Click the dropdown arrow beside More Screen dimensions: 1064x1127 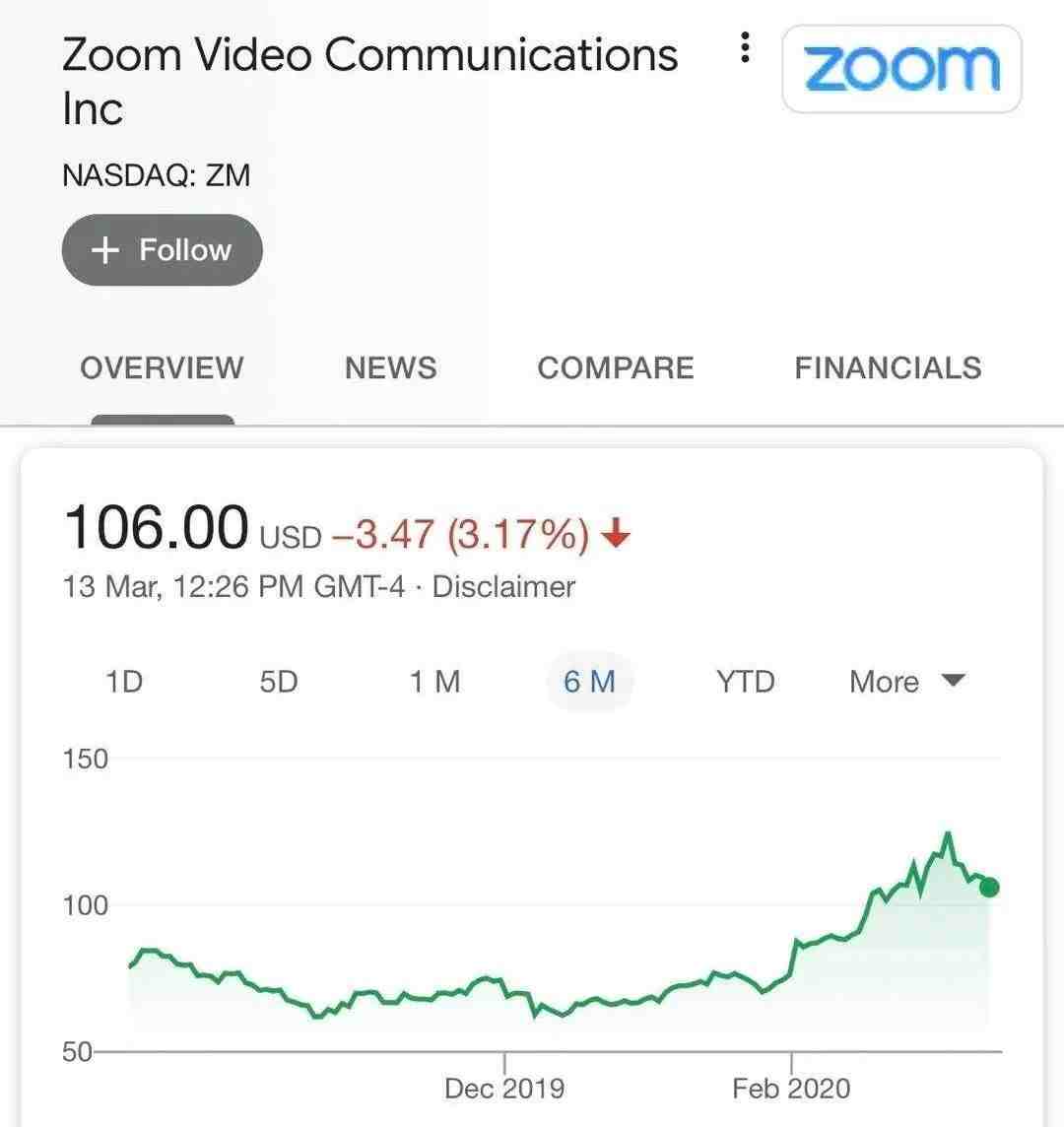pos(954,680)
